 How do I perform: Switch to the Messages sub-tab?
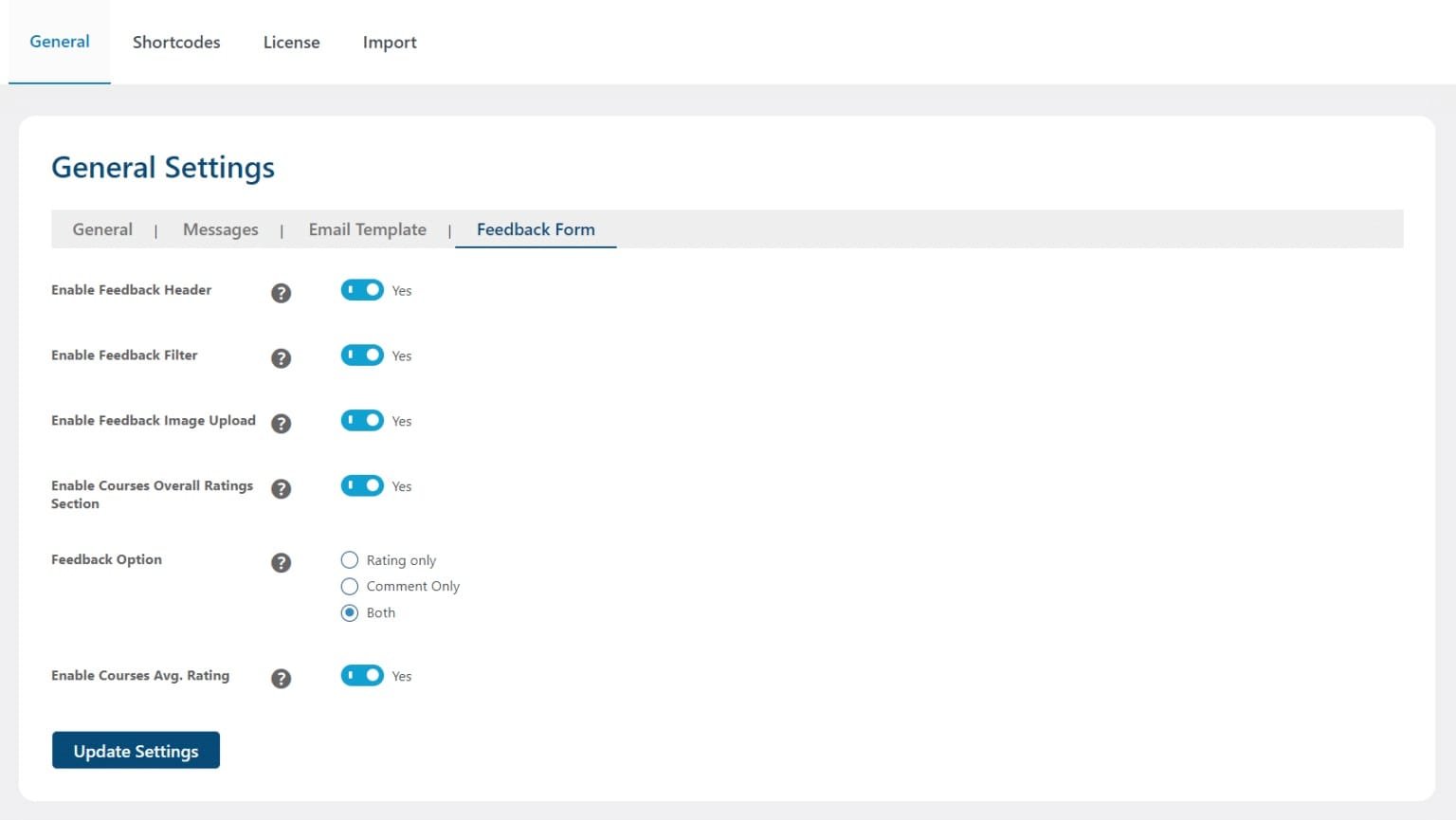click(221, 229)
